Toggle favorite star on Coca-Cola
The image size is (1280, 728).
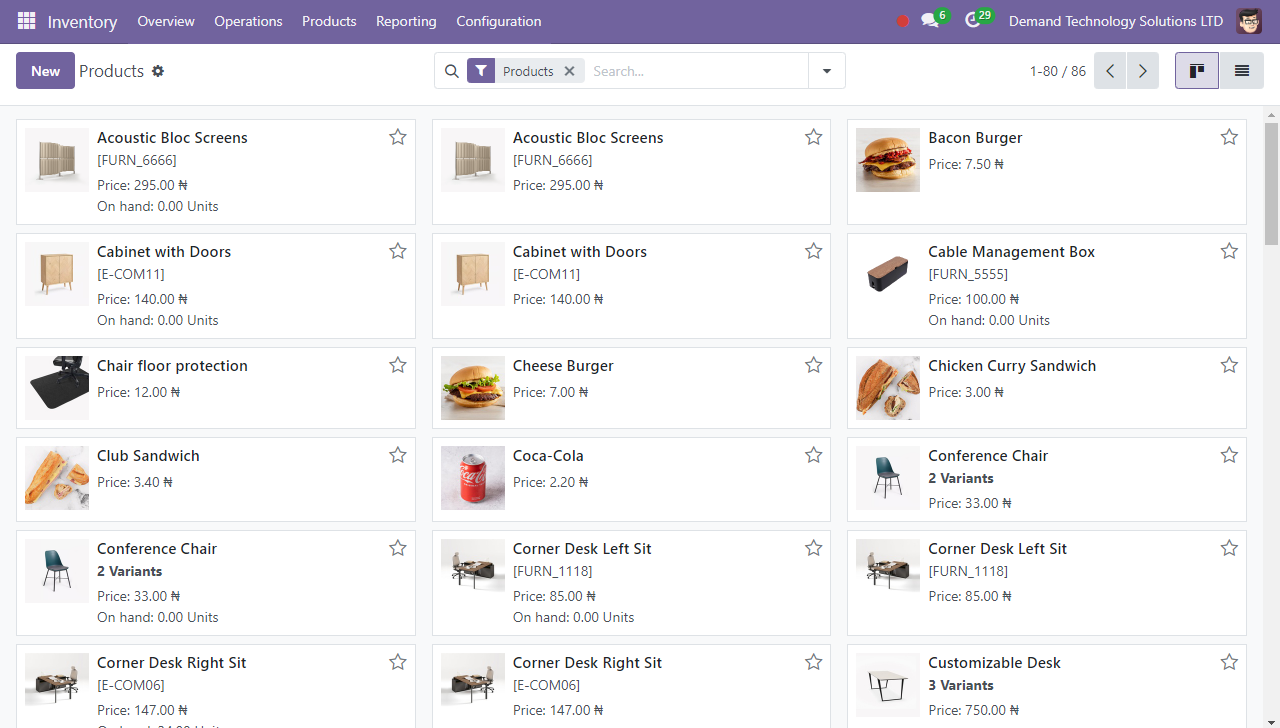pyautogui.click(x=813, y=455)
